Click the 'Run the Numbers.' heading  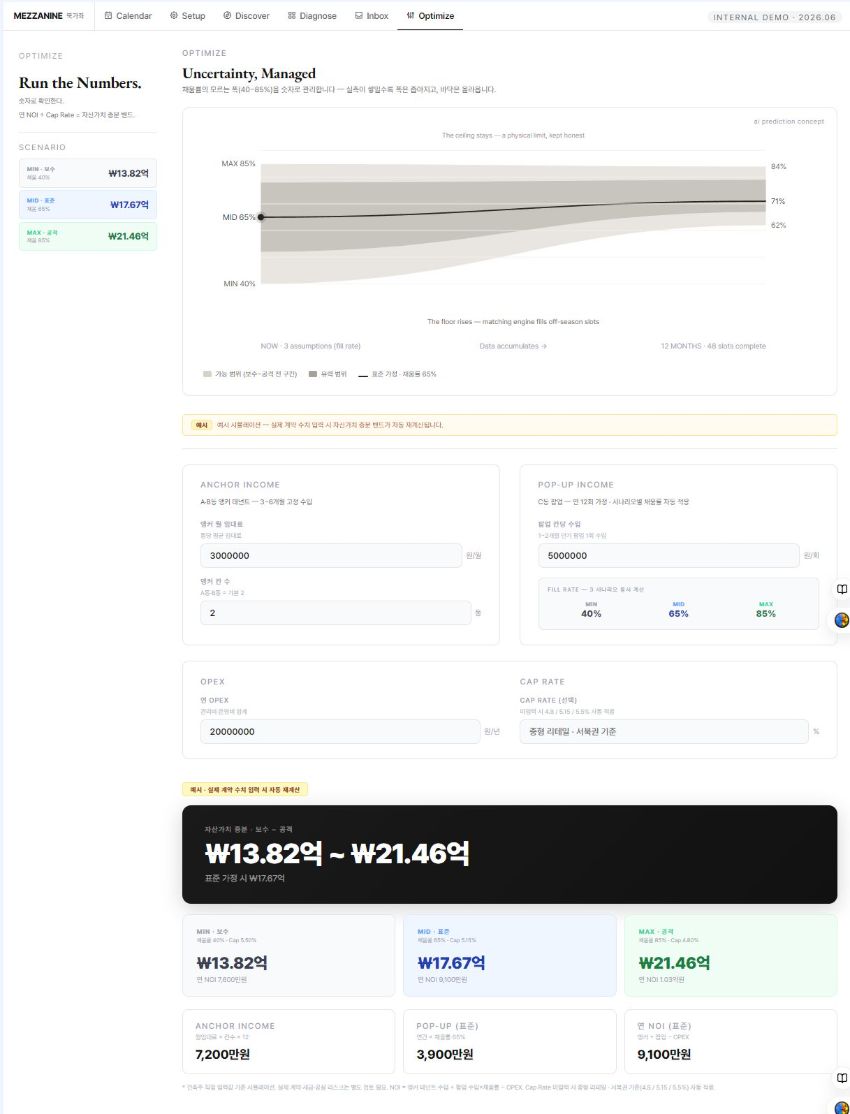(x=80, y=83)
